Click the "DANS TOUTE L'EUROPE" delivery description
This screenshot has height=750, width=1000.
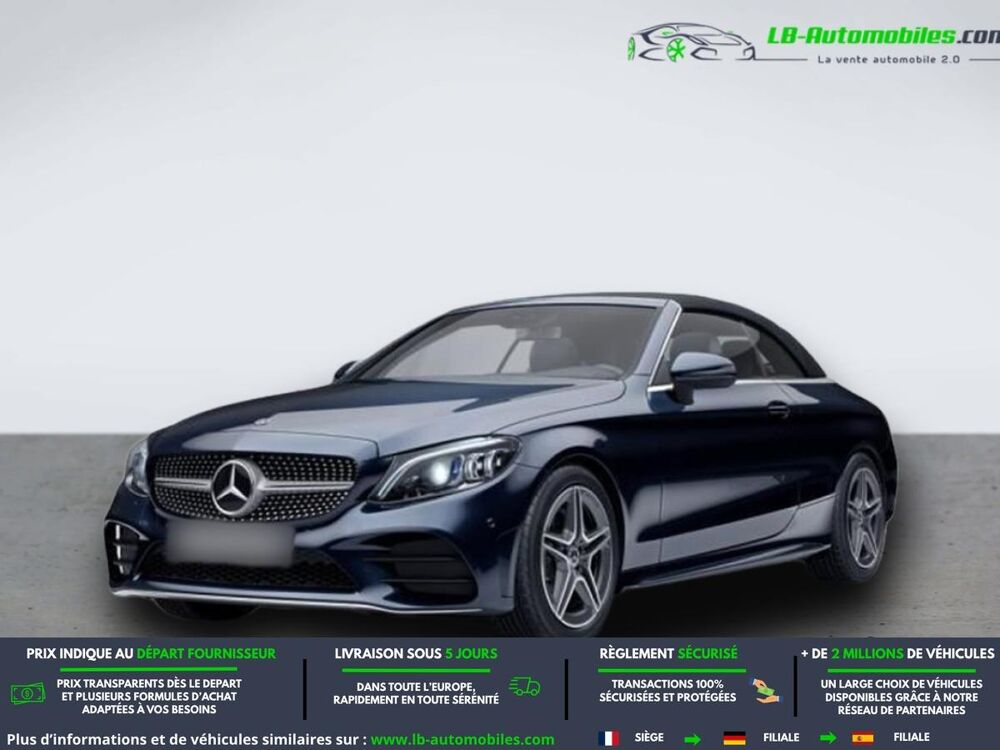[416, 693]
